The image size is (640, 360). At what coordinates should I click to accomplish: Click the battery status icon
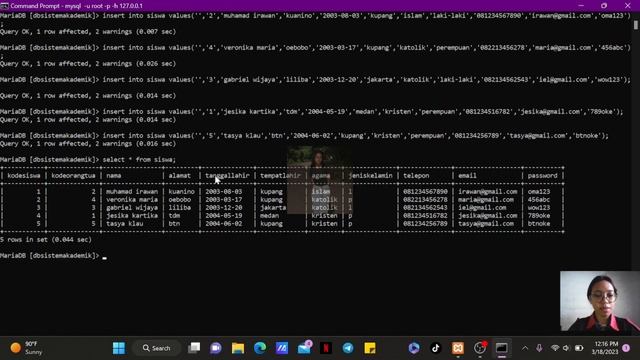coord(579,348)
